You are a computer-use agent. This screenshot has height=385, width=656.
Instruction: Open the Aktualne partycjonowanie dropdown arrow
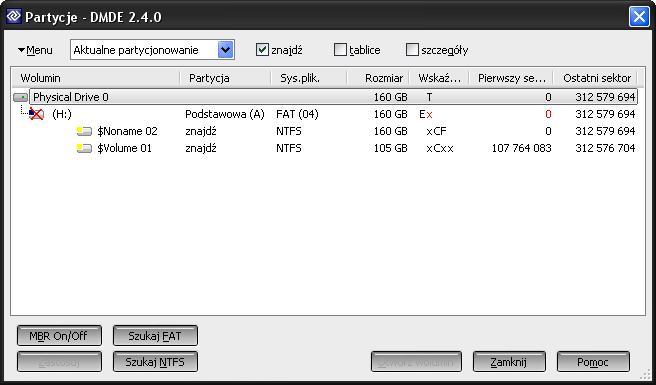pos(226,50)
